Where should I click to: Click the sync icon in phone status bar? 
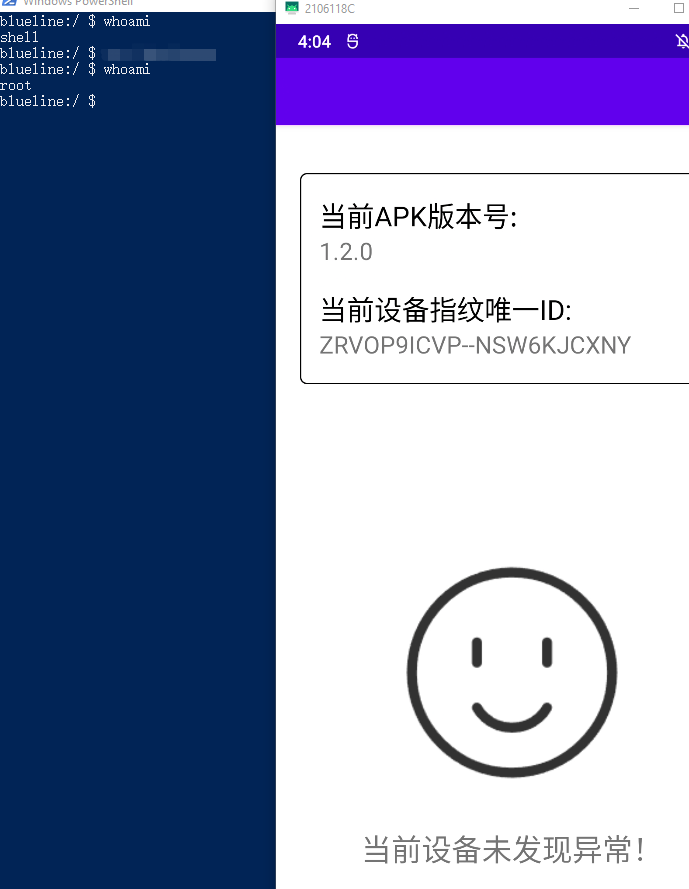[x=352, y=41]
